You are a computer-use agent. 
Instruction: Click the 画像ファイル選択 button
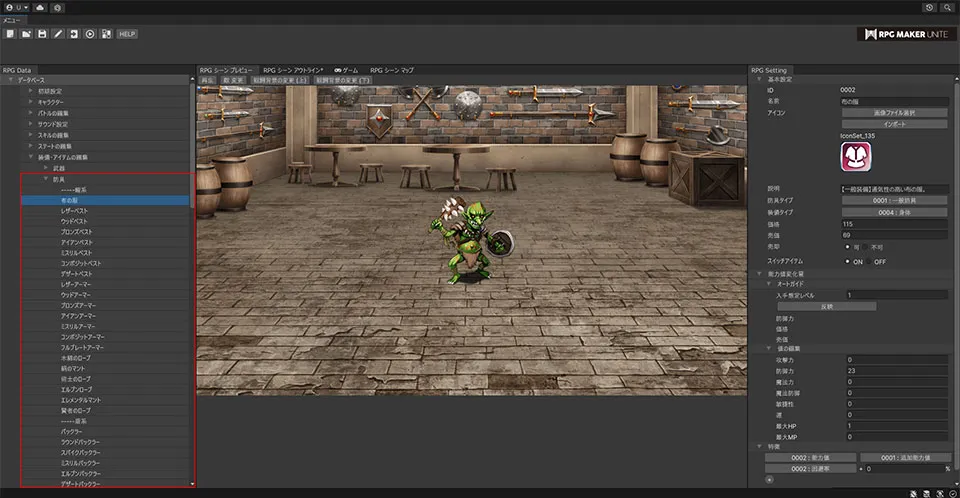(x=894, y=113)
